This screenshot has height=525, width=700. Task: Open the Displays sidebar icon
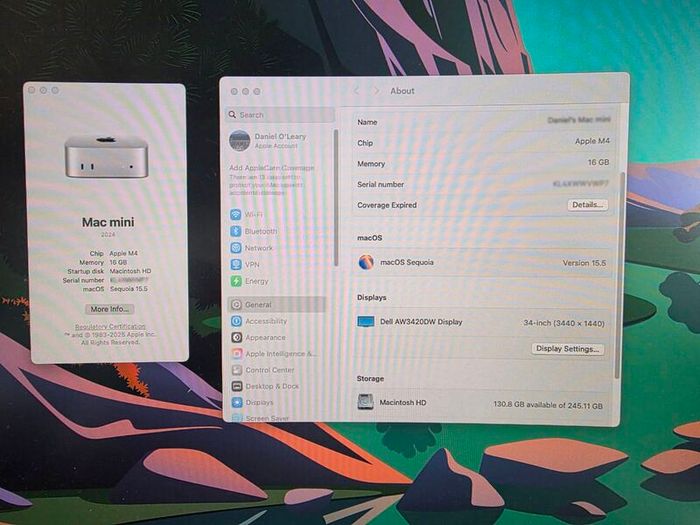pyautogui.click(x=237, y=402)
